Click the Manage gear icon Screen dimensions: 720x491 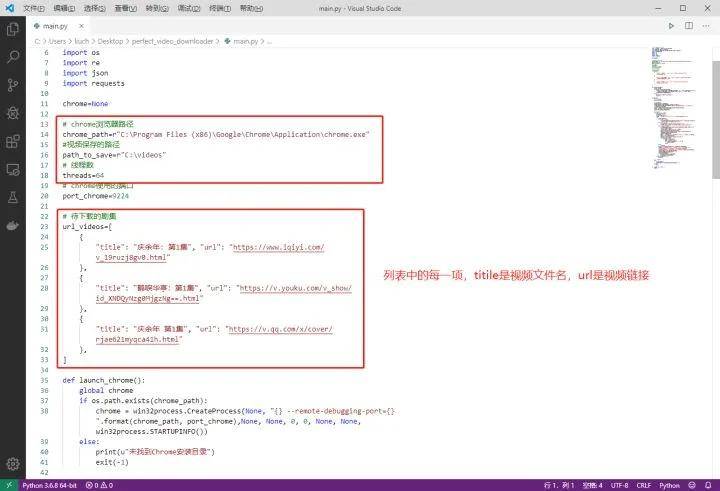(x=13, y=463)
